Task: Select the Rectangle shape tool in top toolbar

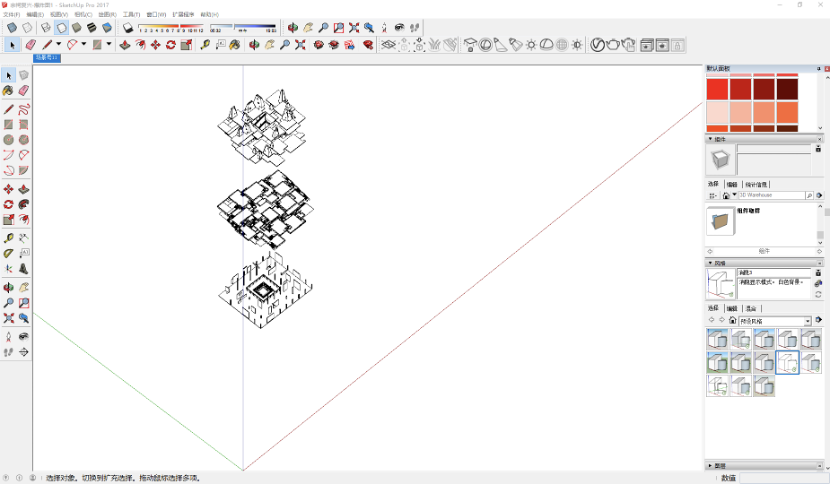Action: (x=97, y=45)
